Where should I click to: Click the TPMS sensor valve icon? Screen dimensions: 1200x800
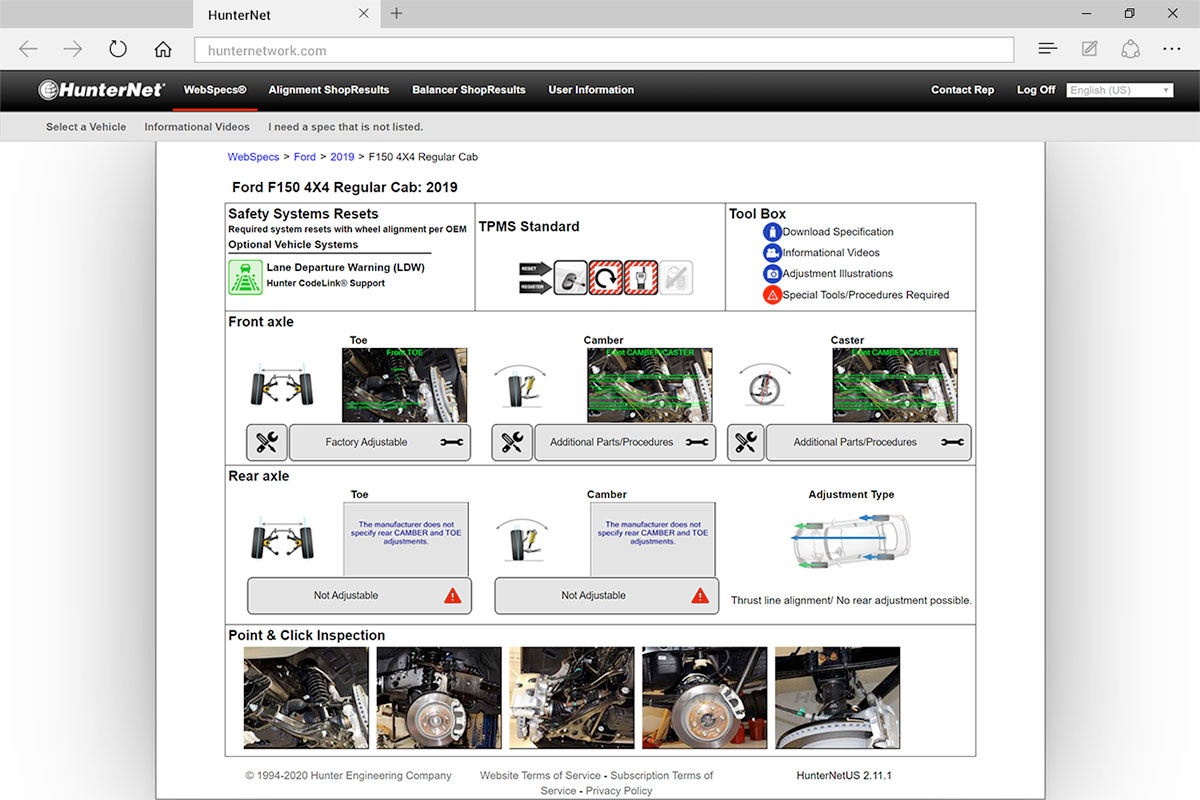point(570,277)
